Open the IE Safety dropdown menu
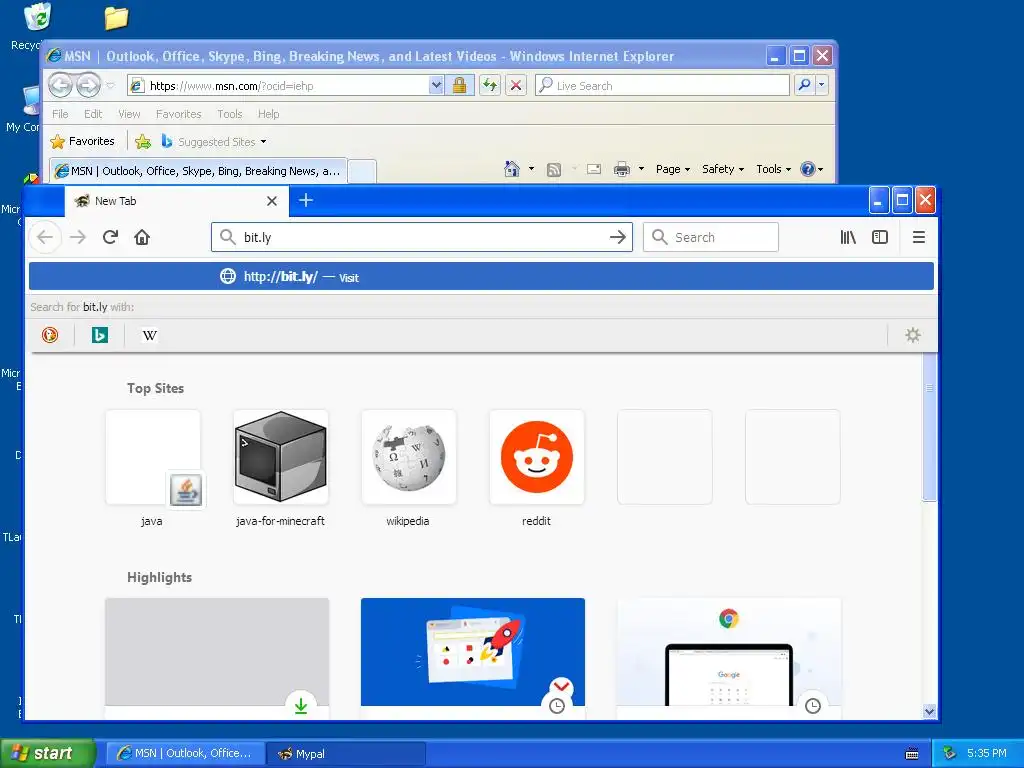 pos(722,169)
